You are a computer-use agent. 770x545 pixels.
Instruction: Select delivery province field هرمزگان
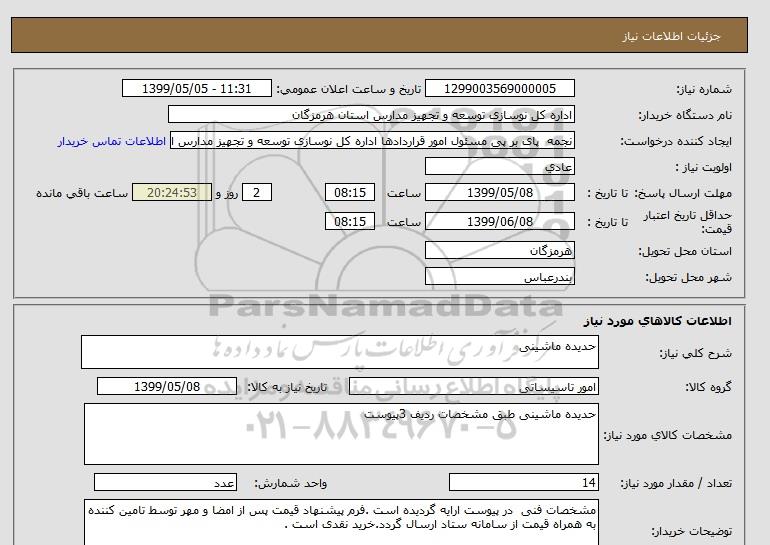click(499, 251)
